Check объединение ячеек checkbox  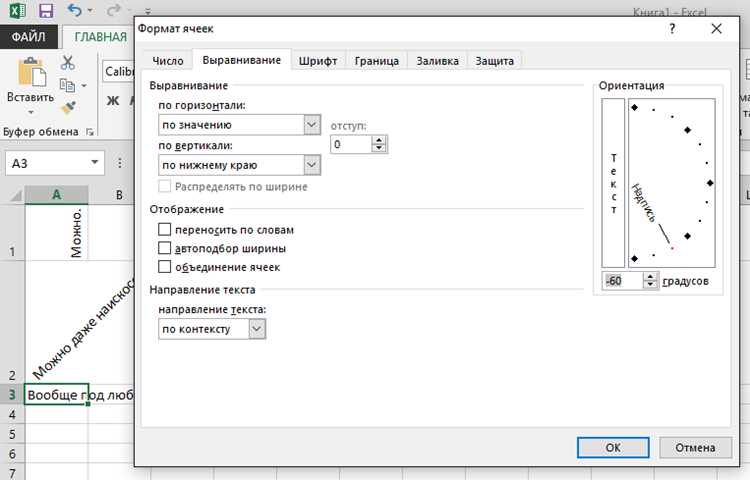164,267
